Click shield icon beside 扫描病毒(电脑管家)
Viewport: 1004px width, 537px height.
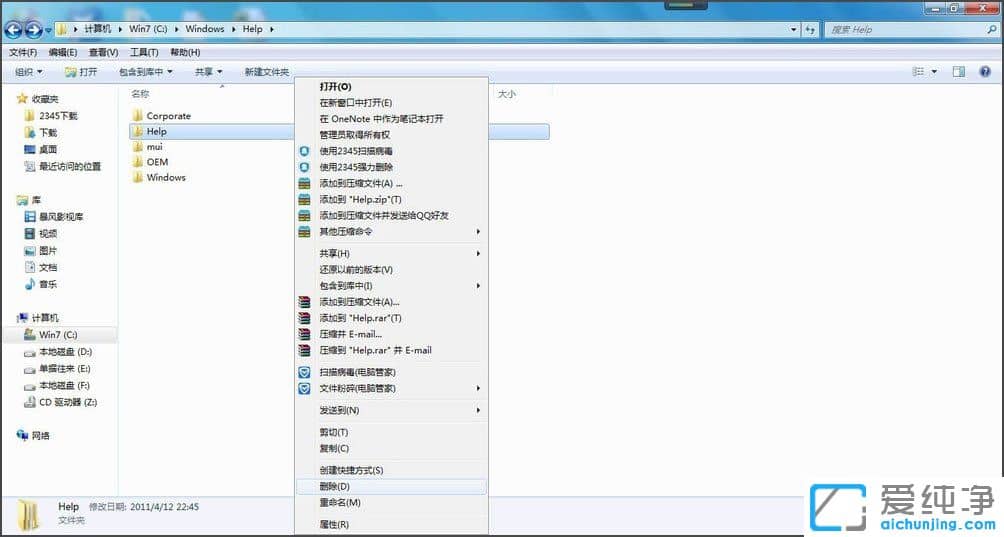point(304,372)
